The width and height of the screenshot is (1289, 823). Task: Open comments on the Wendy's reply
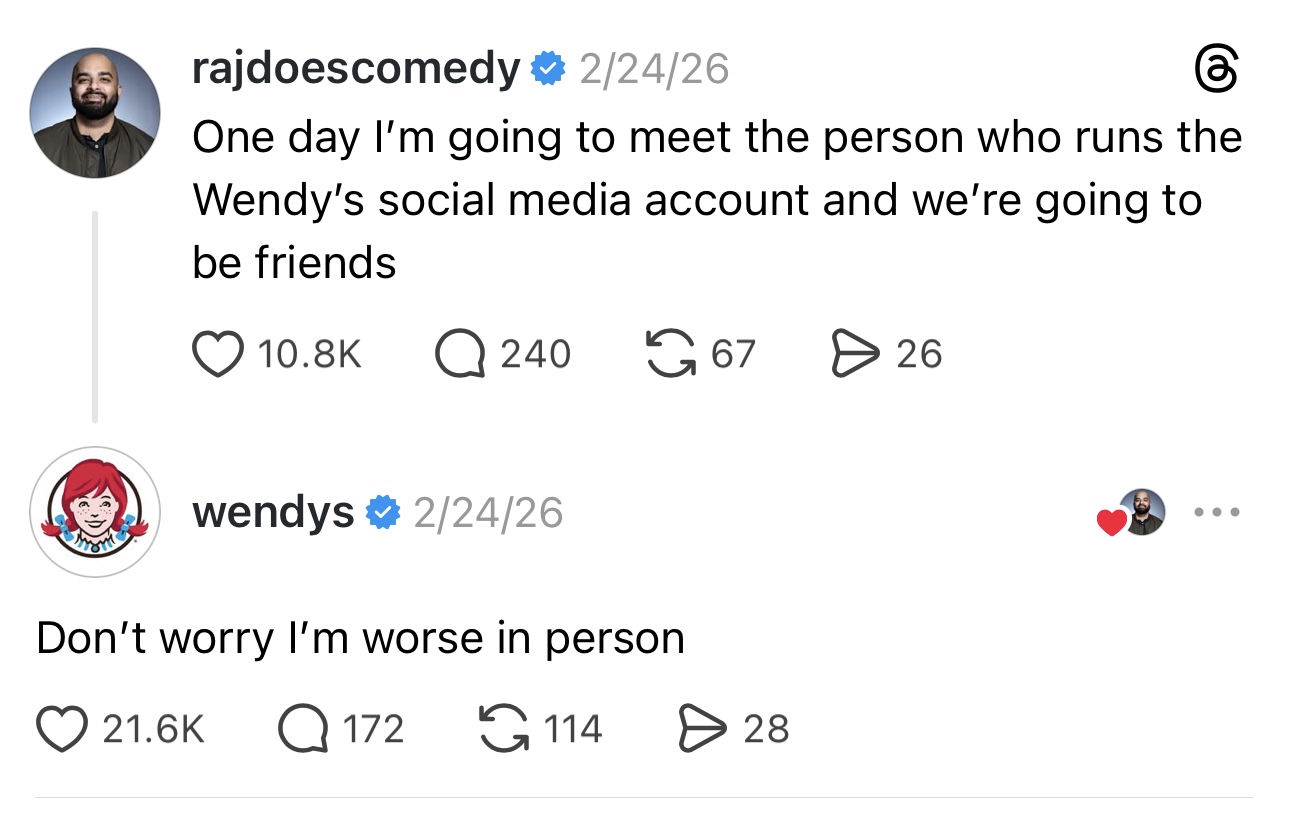pos(303,729)
